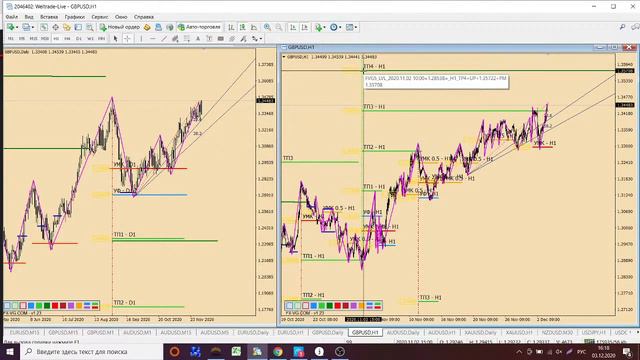Switch to the EURUSD,M15 chart tab
The width and height of the screenshot is (640, 360).
tap(24, 333)
